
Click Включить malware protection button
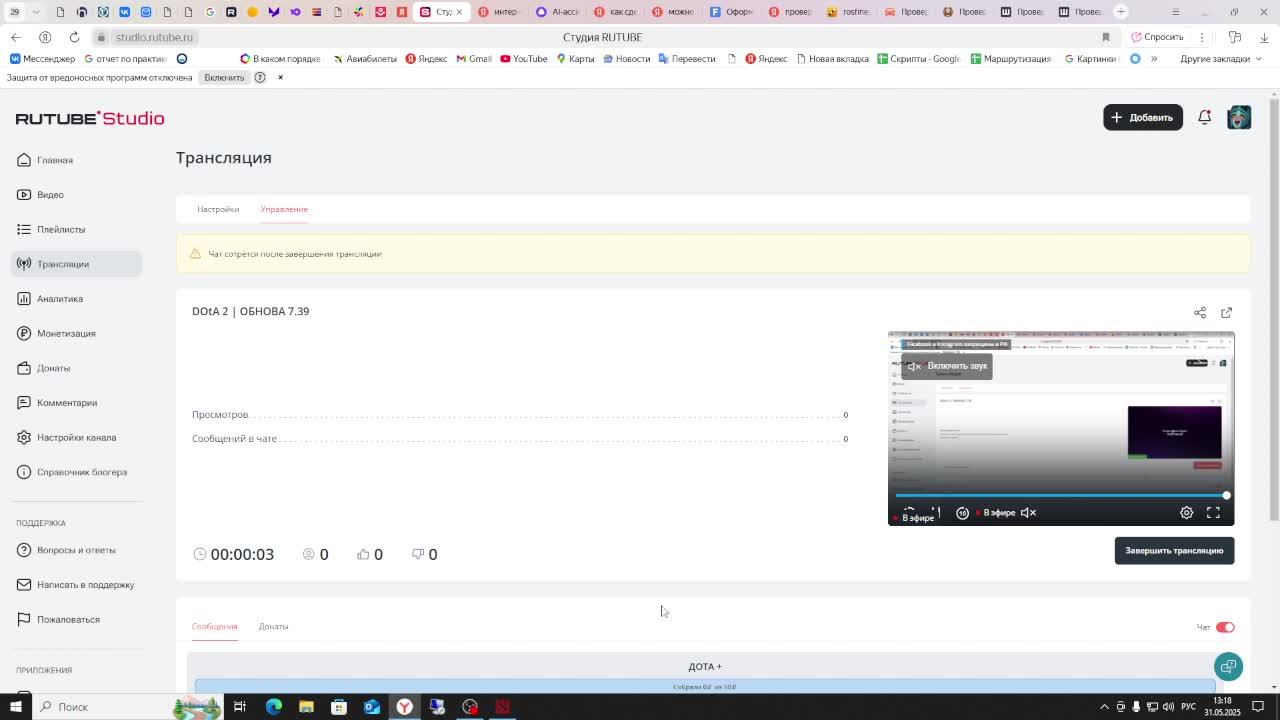click(224, 77)
